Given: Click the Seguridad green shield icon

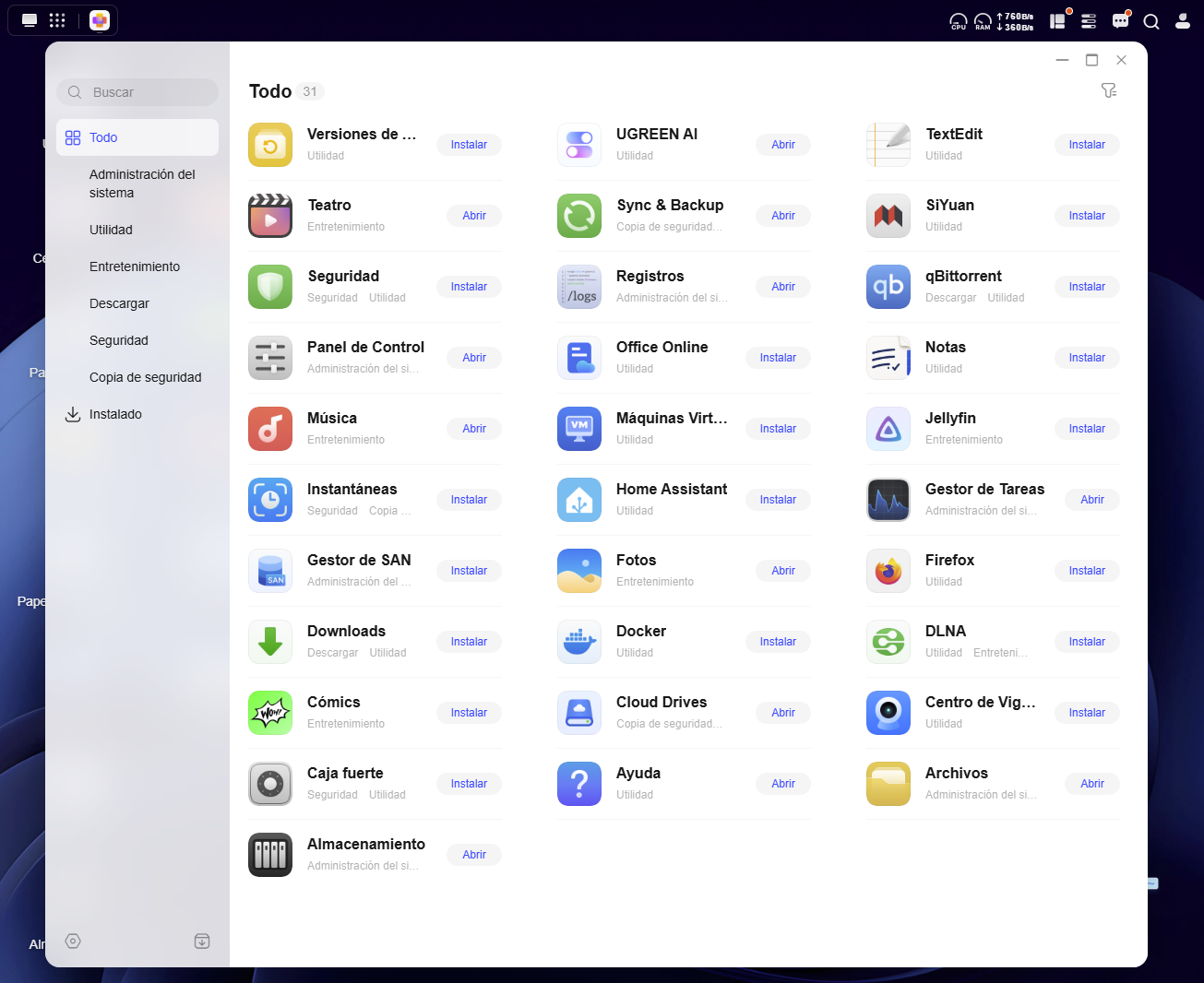Looking at the screenshot, I should point(270,287).
